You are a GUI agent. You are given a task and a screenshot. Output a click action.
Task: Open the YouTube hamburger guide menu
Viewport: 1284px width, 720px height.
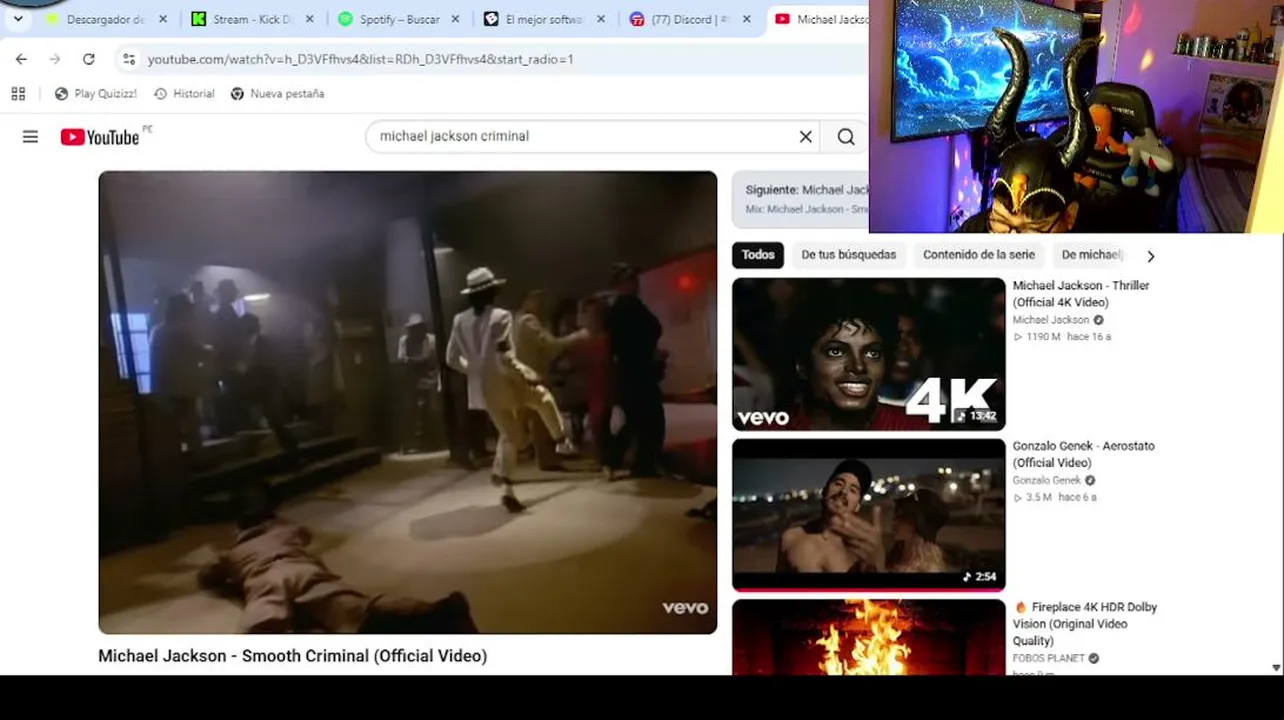coord(30,137)
